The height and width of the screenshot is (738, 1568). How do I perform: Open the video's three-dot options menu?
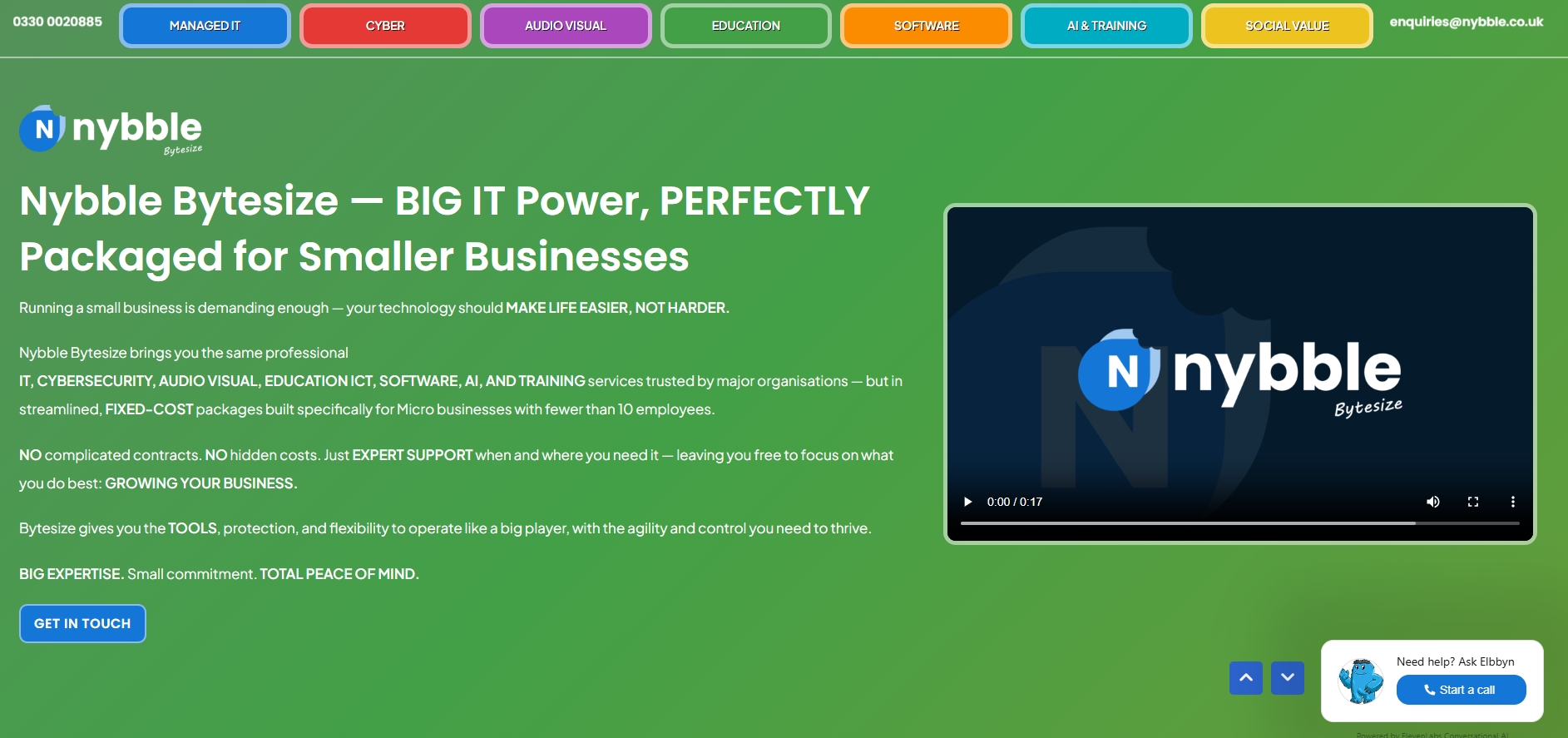[x=1512, y=502]
